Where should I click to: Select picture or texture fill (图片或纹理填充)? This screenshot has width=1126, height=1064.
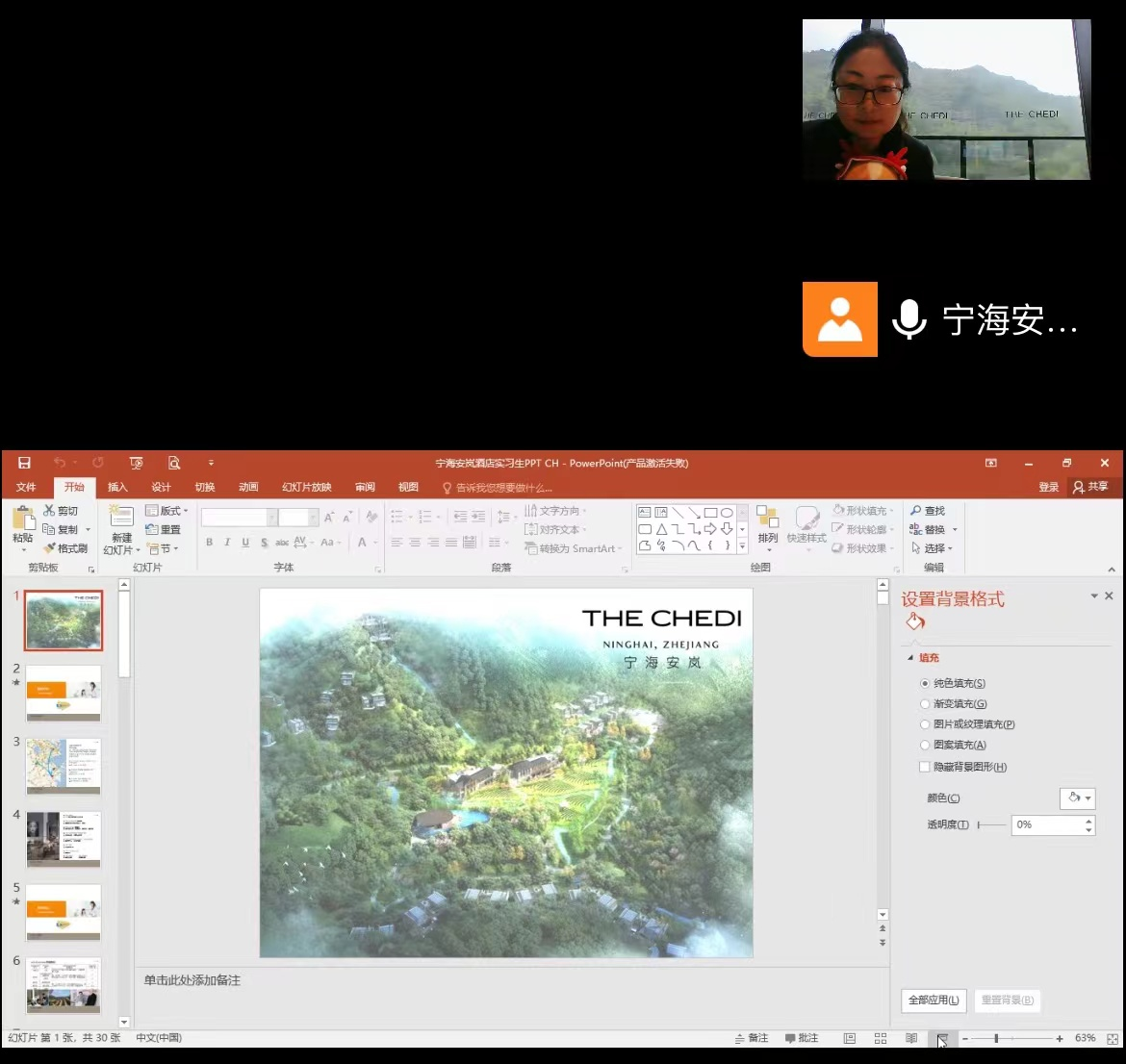[925, 724]
